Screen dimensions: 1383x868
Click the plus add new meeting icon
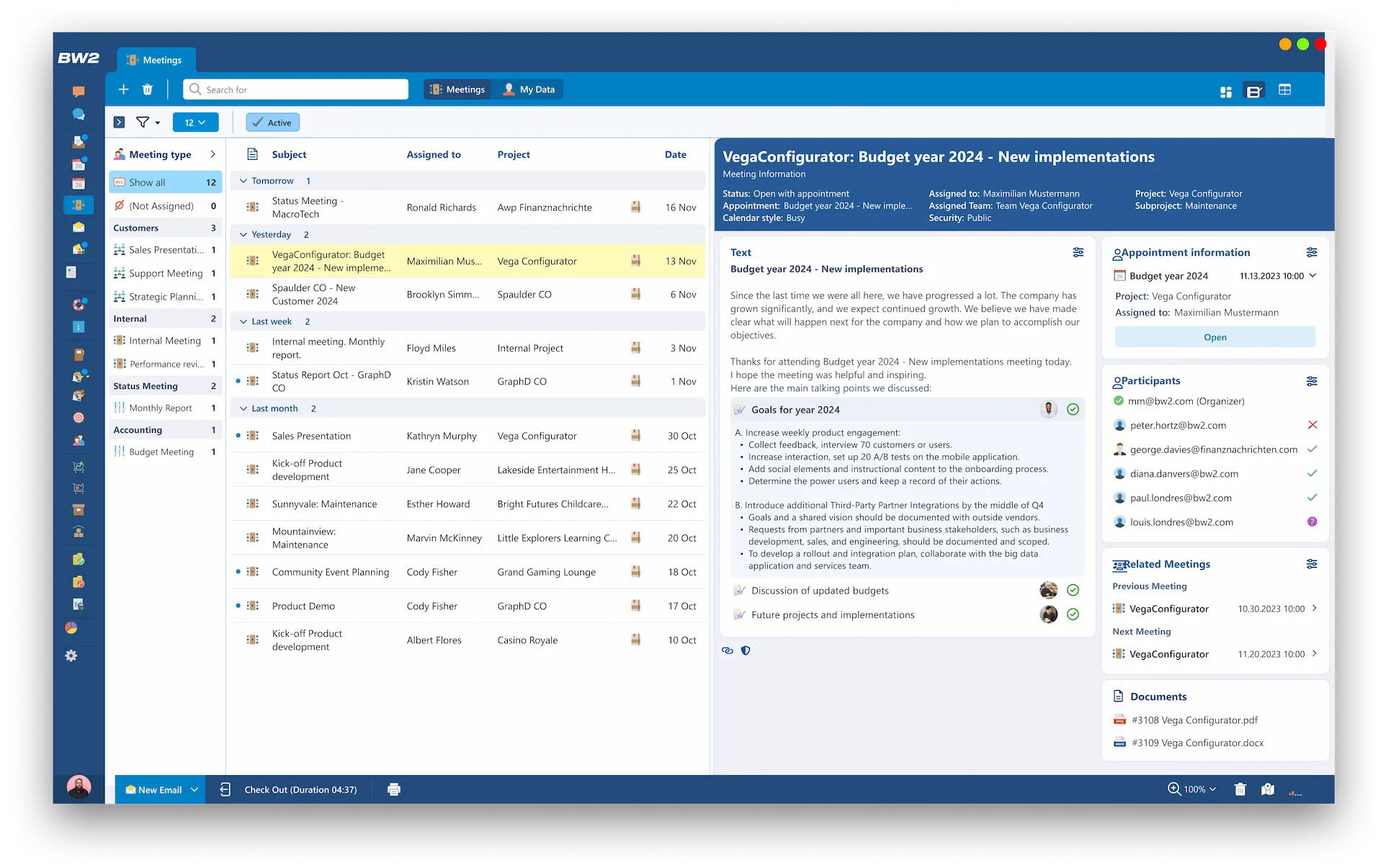pyautogui.click(x=123, y=89)
